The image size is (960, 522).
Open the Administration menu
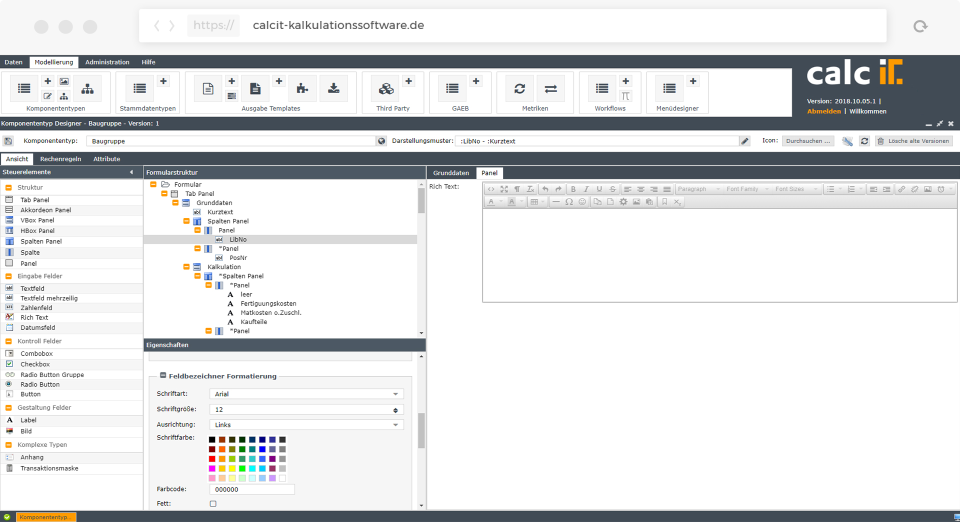pos(107,62)
